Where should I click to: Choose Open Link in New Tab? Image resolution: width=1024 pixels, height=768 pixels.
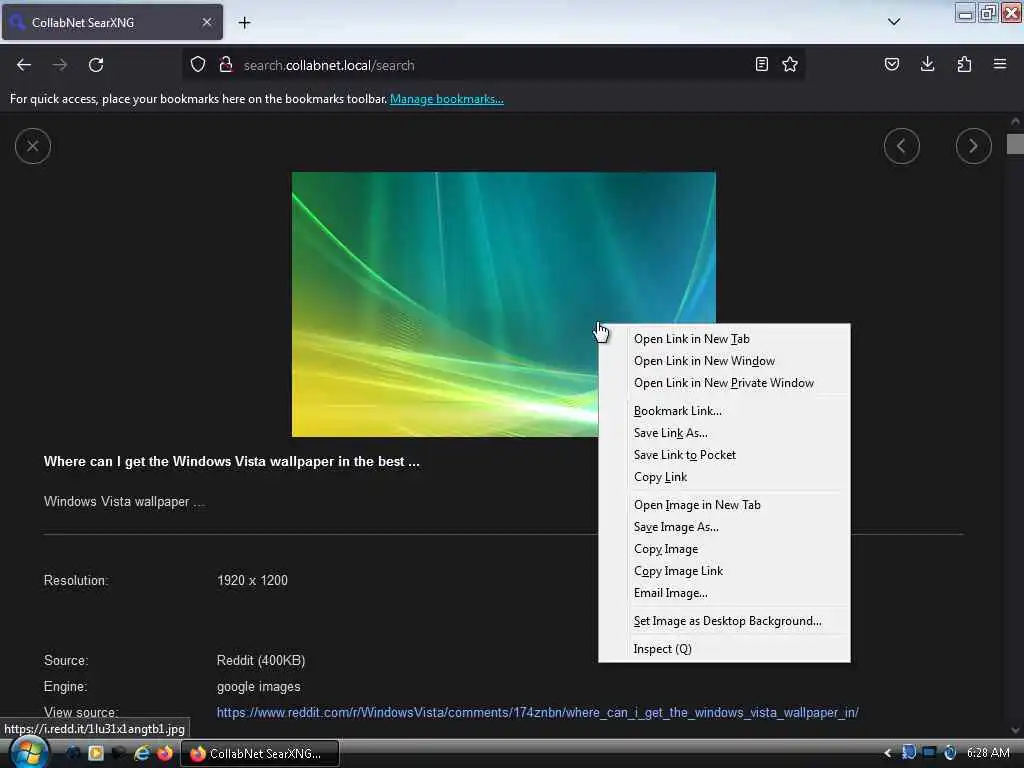pos(724,339)
